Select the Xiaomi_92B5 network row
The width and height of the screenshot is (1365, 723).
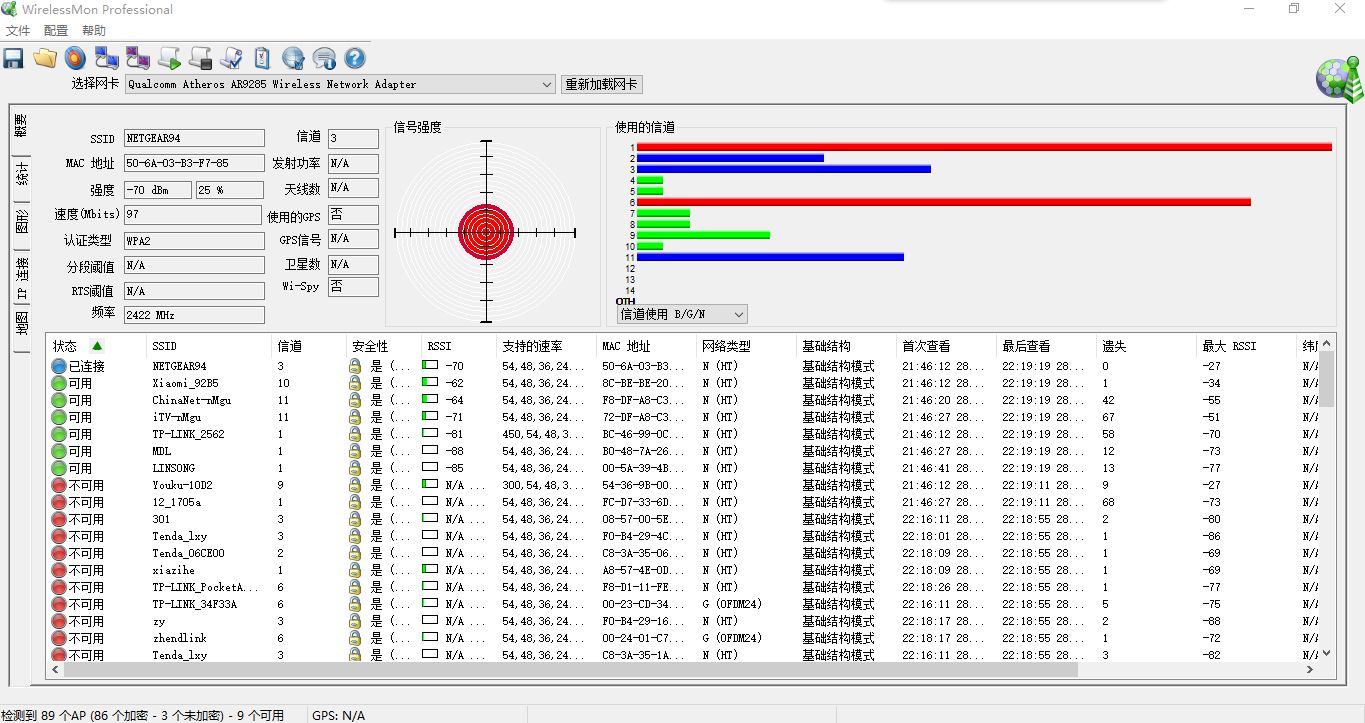click(186, 383)
